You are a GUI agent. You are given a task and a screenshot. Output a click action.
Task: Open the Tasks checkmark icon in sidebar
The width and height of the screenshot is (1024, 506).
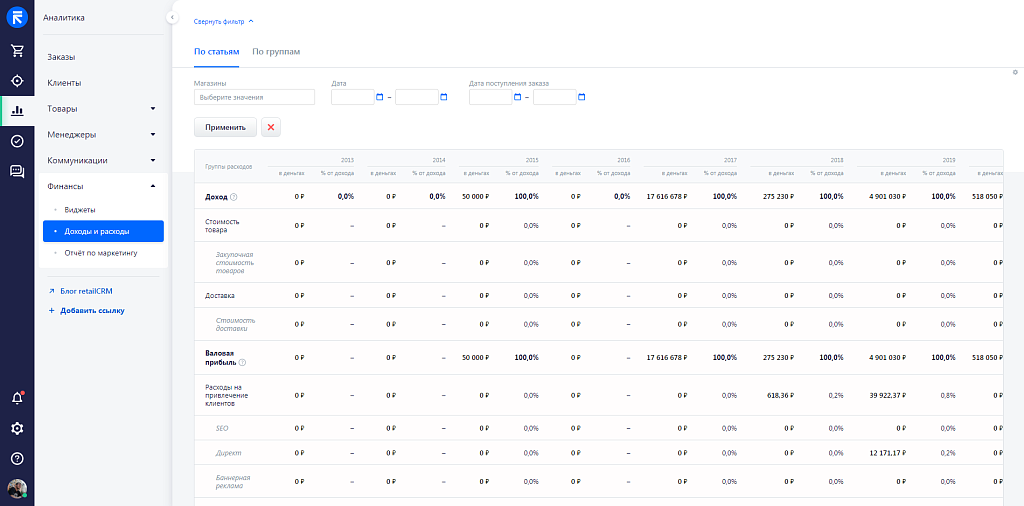[x=17, y=141]
